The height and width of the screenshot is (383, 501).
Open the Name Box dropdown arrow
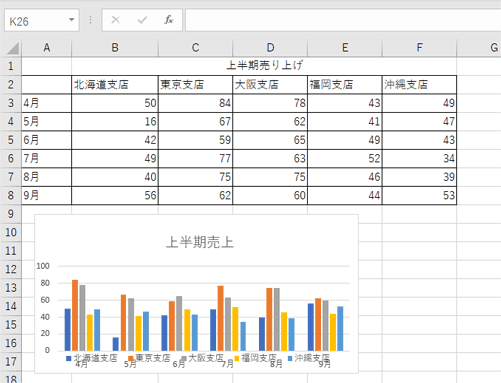click(71, 20)
